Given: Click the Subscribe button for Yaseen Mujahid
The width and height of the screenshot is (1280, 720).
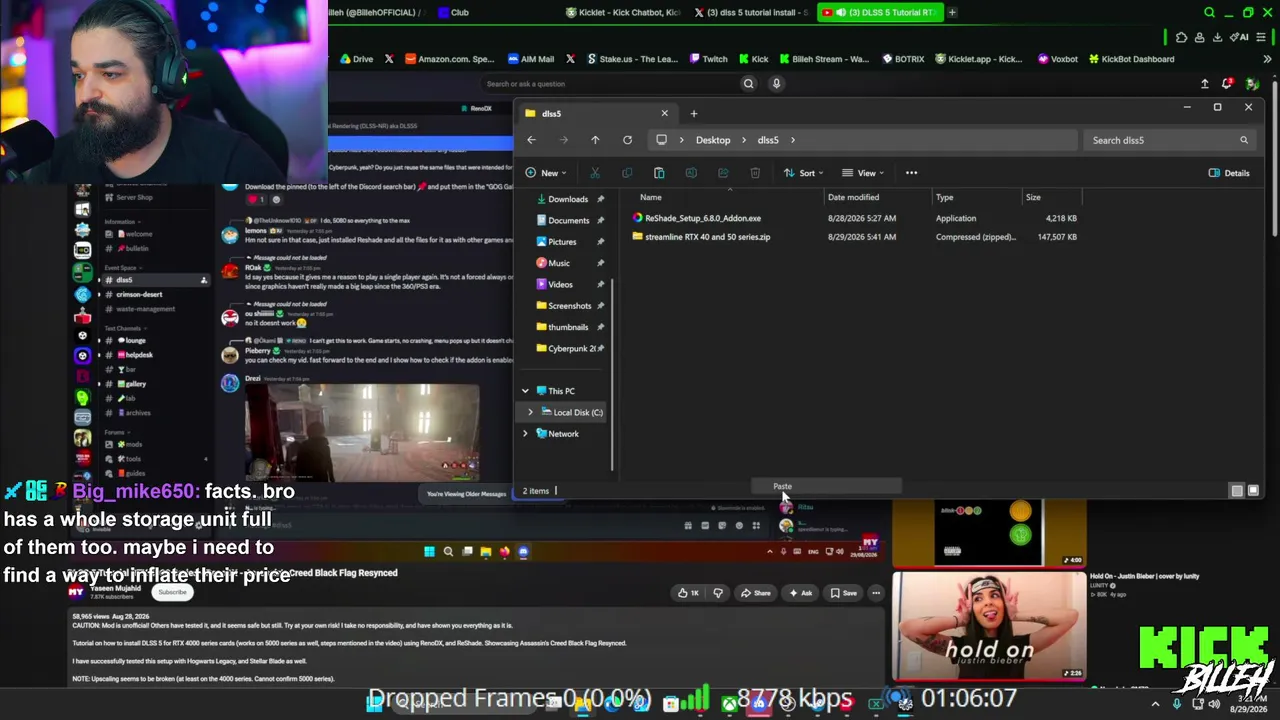Looking at the screenshot, I should point(172,592).
